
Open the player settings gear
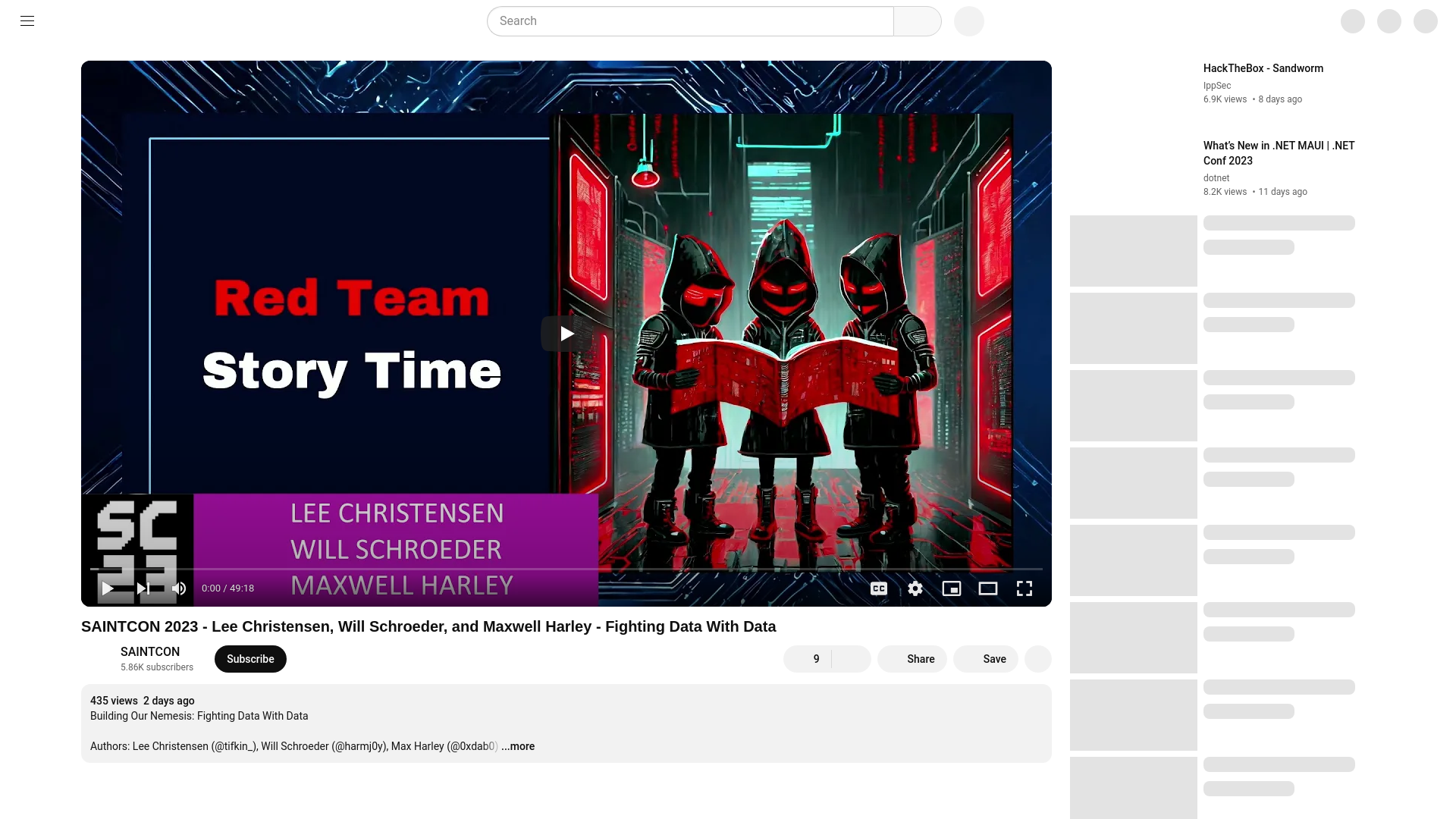[x=915, y=588]
